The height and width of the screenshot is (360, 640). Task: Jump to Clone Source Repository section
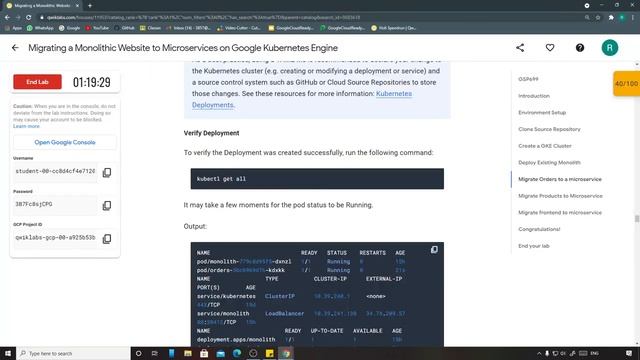tap(549, 129)
